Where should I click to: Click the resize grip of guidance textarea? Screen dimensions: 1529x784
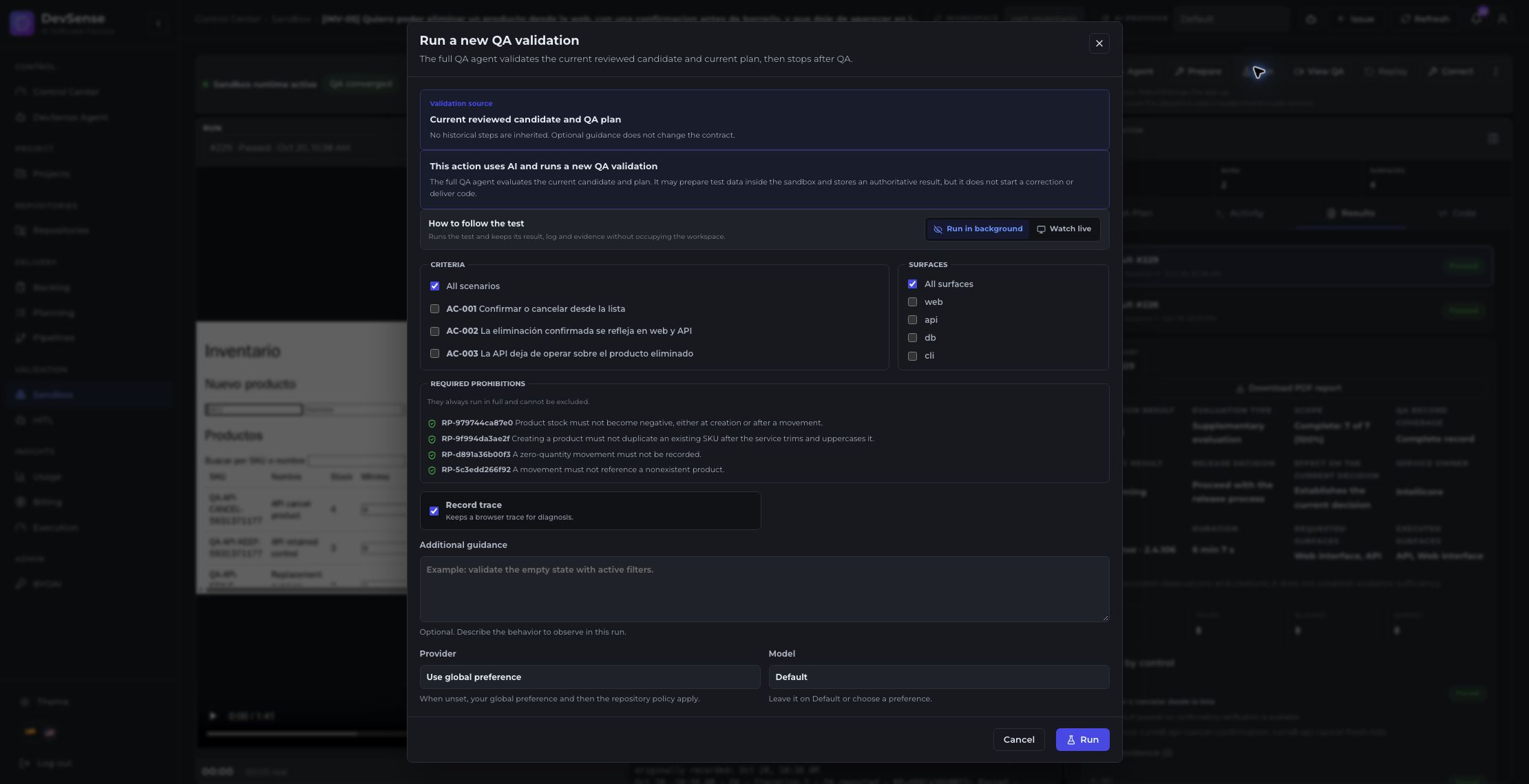(1106, 618)
